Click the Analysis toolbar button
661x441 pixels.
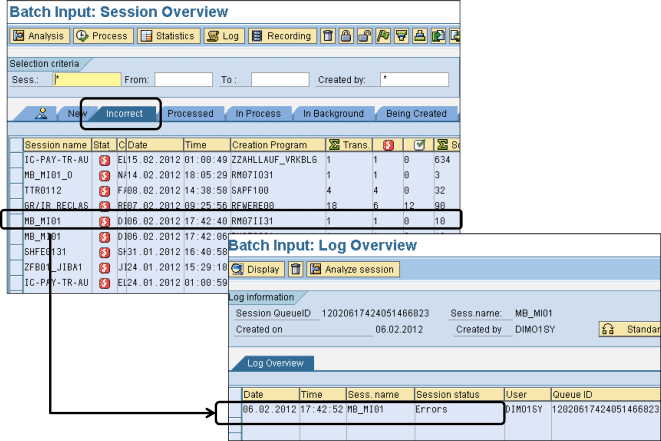pyautogui.click(x=39, y=36)
